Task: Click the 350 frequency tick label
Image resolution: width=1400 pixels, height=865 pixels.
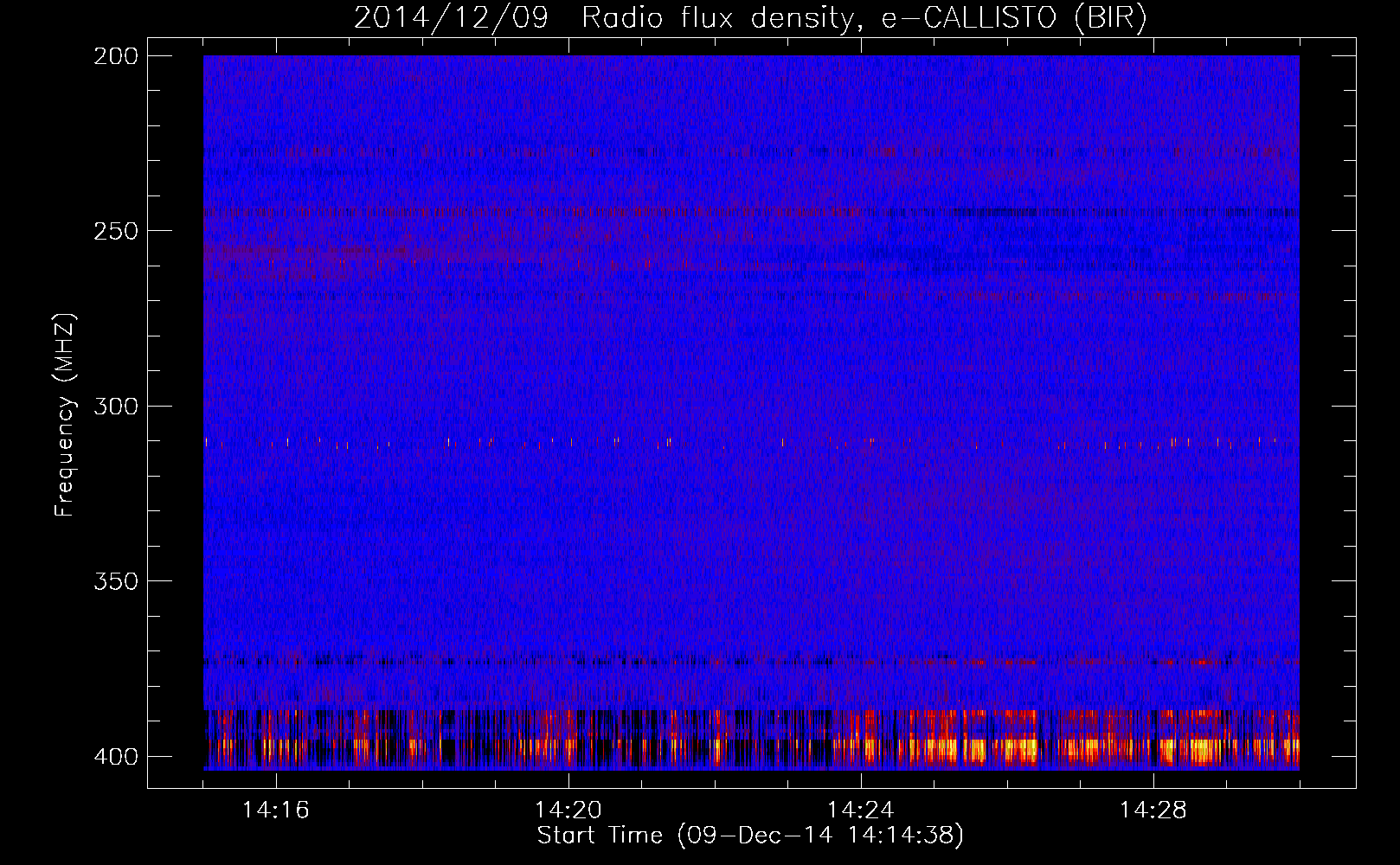Action: (x=115, y=581)
